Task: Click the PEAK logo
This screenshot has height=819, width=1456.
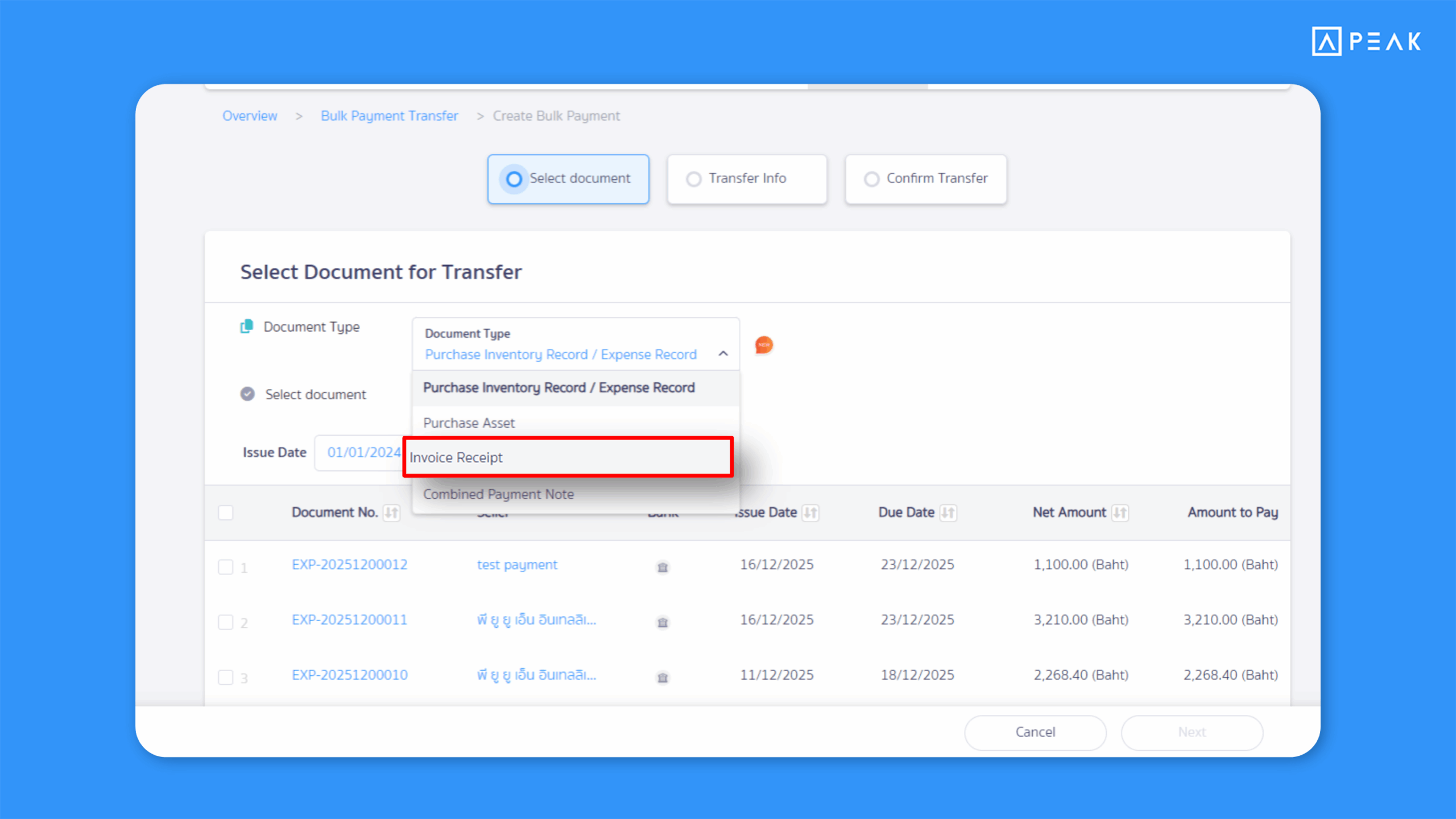Action: tap(1365, 40)
